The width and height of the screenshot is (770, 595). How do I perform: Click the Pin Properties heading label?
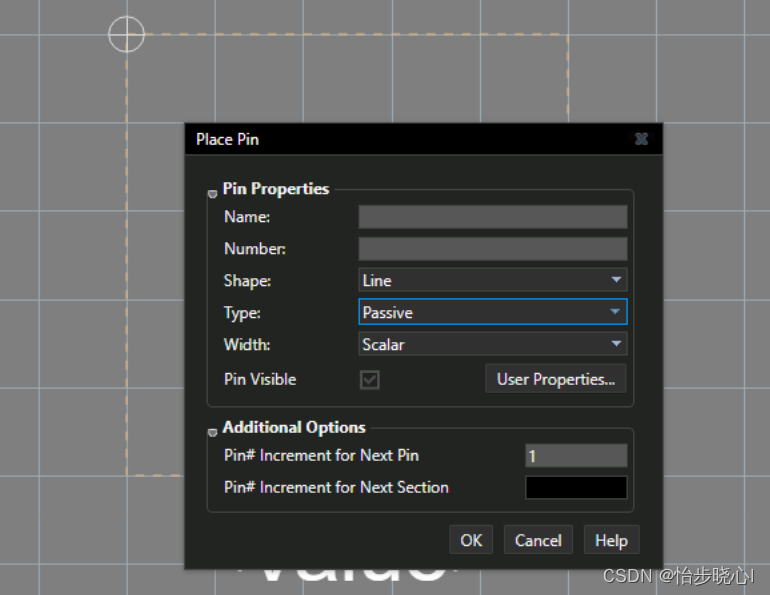[276, 189]
